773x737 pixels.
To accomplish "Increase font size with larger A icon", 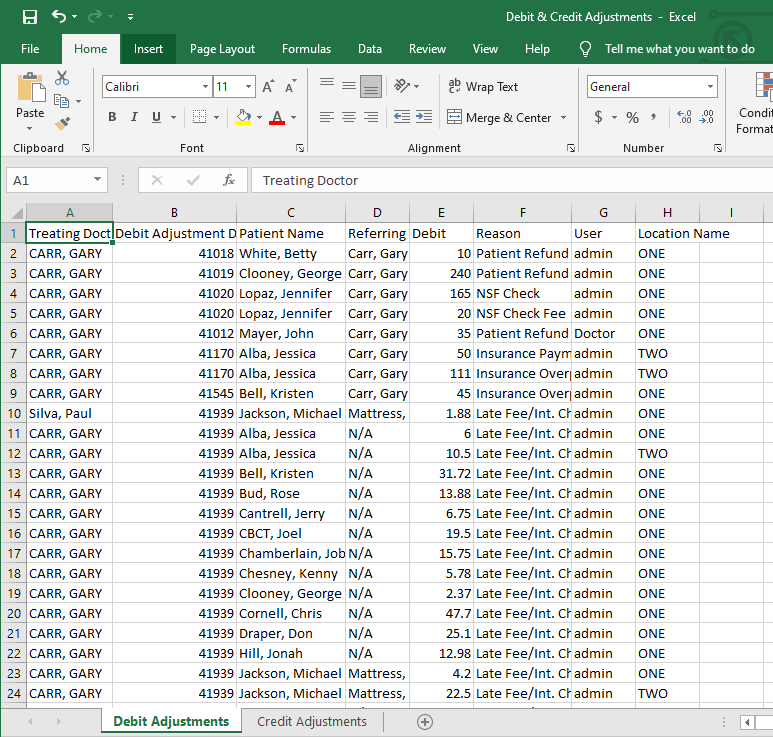I will 268,87.
